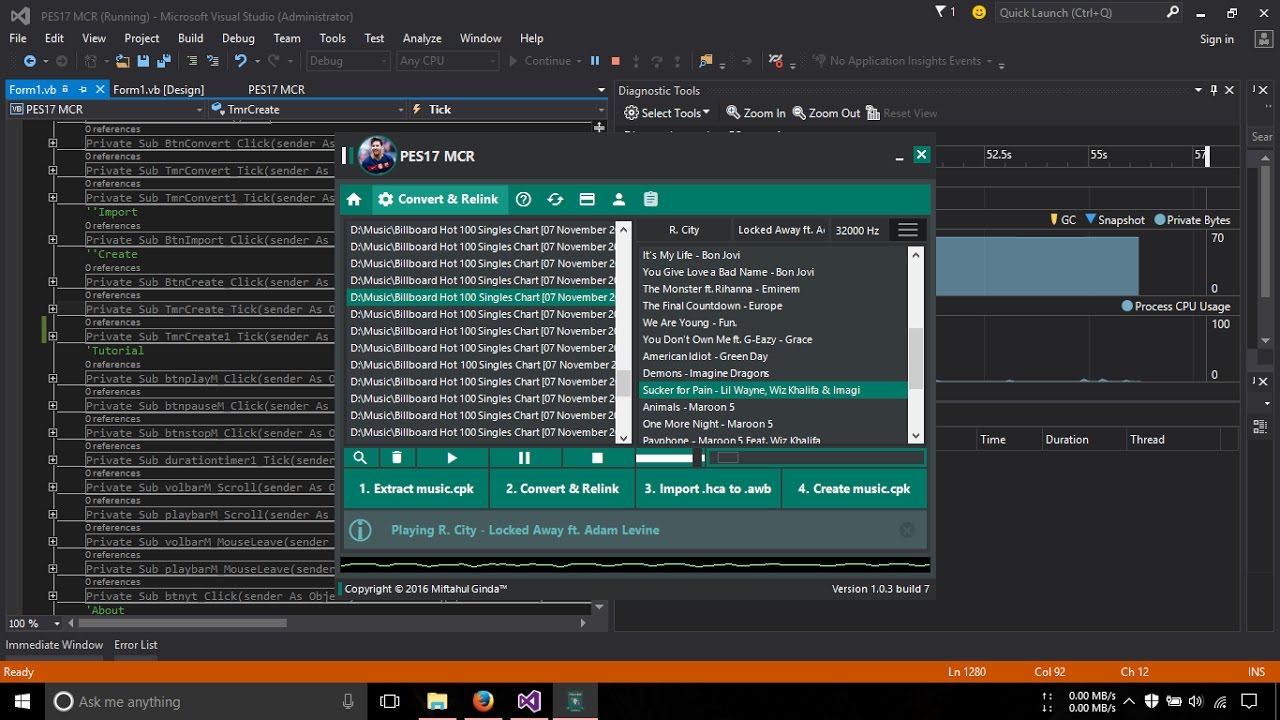Toggle the Snapshot legend marker

click(1115, 220)
